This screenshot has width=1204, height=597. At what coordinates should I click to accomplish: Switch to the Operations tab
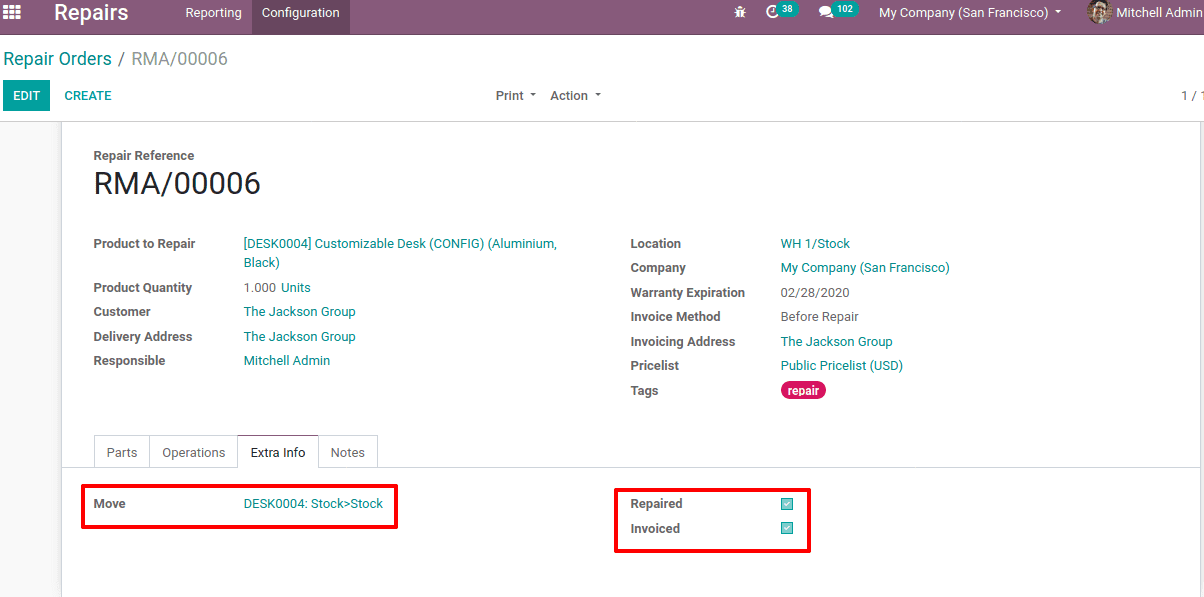[194, 452]
